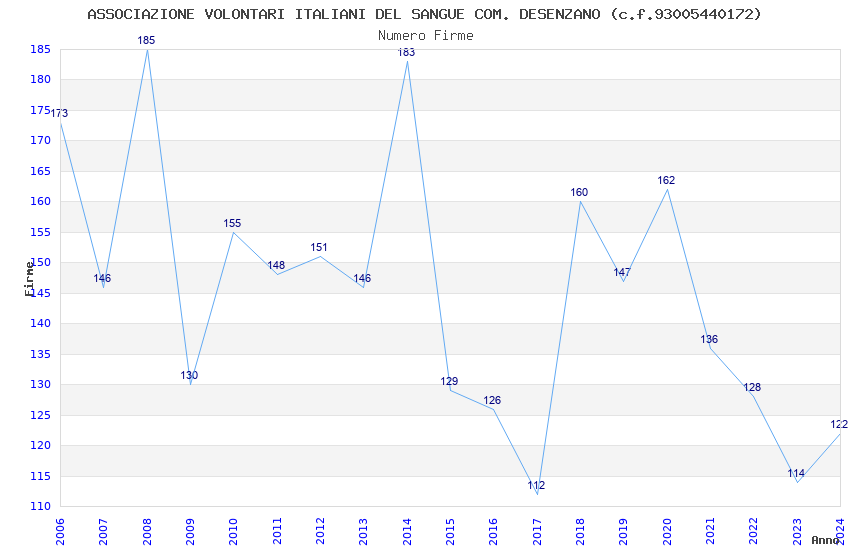Click the data label 112 for 2017
Image resolution: width=850 pixels, height=550 pixels.
click(x=536, y=485)
